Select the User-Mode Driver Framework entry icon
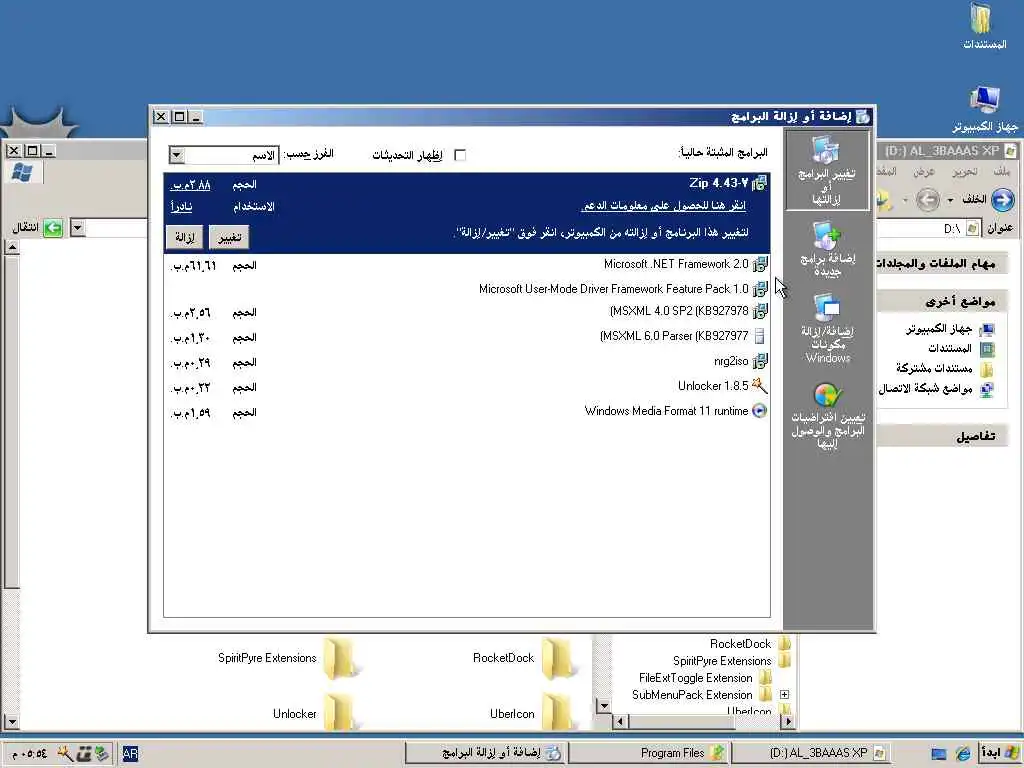The height and width of the screenshot is (768, 1024). [760, 289]
